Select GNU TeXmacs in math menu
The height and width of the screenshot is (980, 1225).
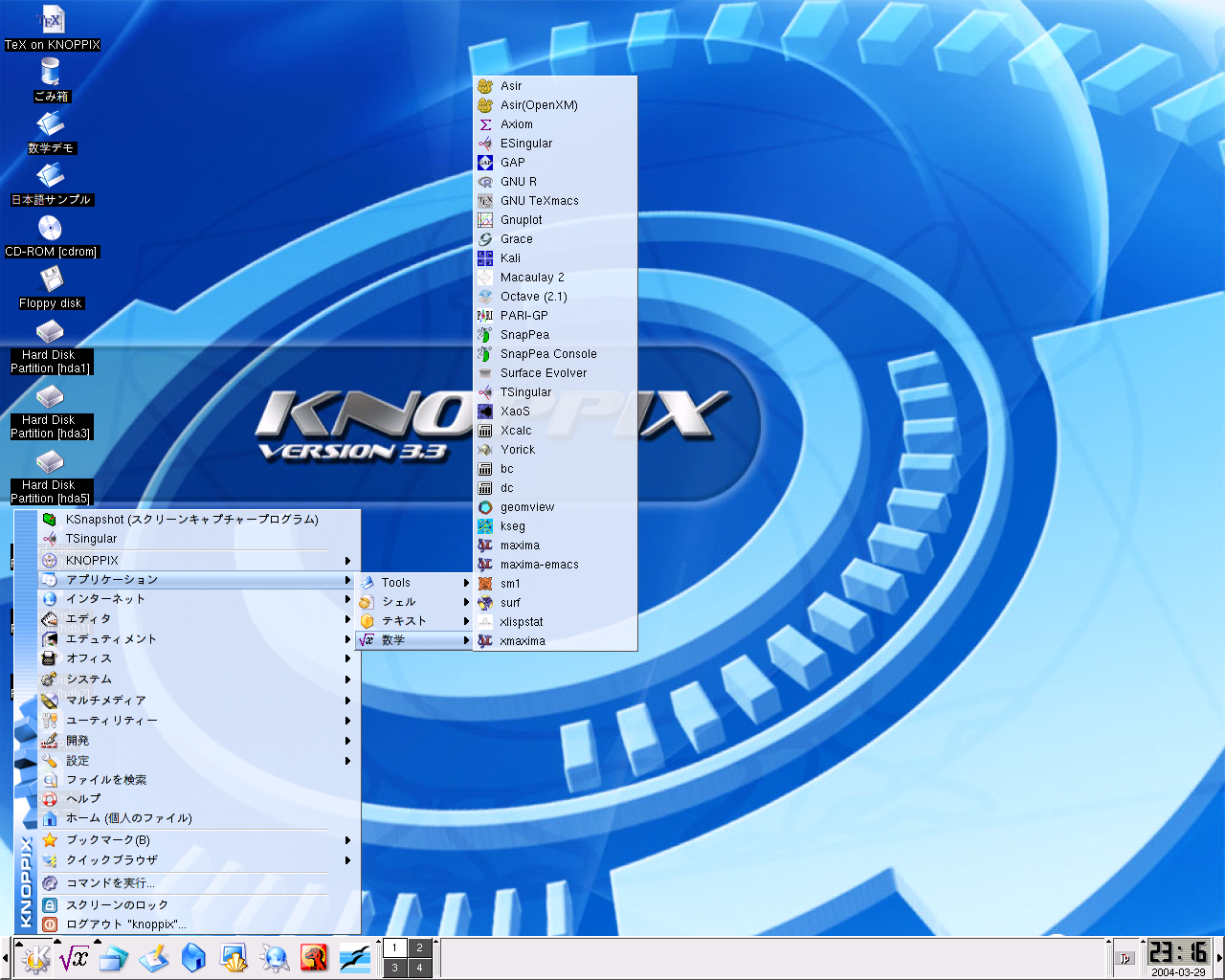pos(555,201)
